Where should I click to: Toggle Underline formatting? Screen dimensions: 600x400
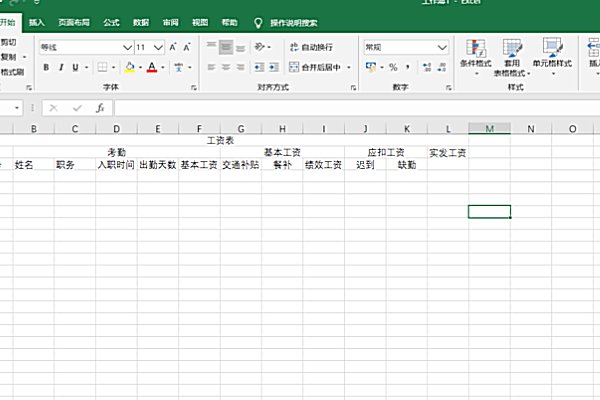pos(75,67)
